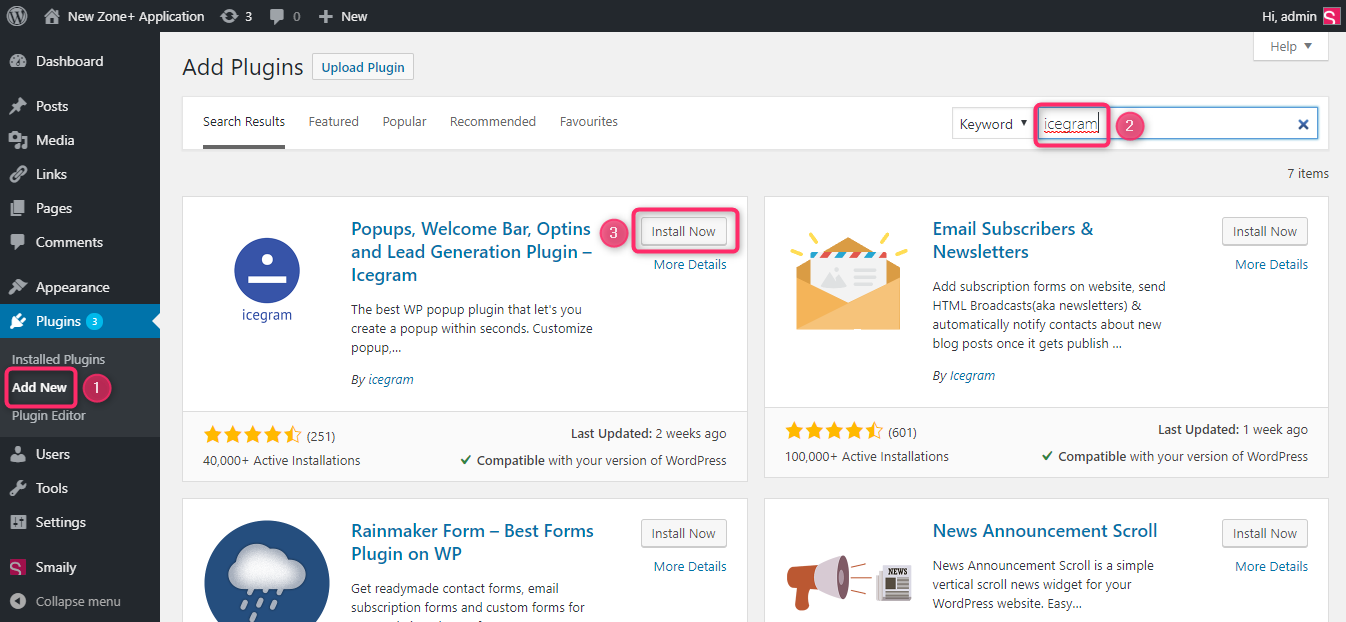This screenshot has width=1346, height=622.
Task: Open the Media sidebar item
Action: [80, 140]
